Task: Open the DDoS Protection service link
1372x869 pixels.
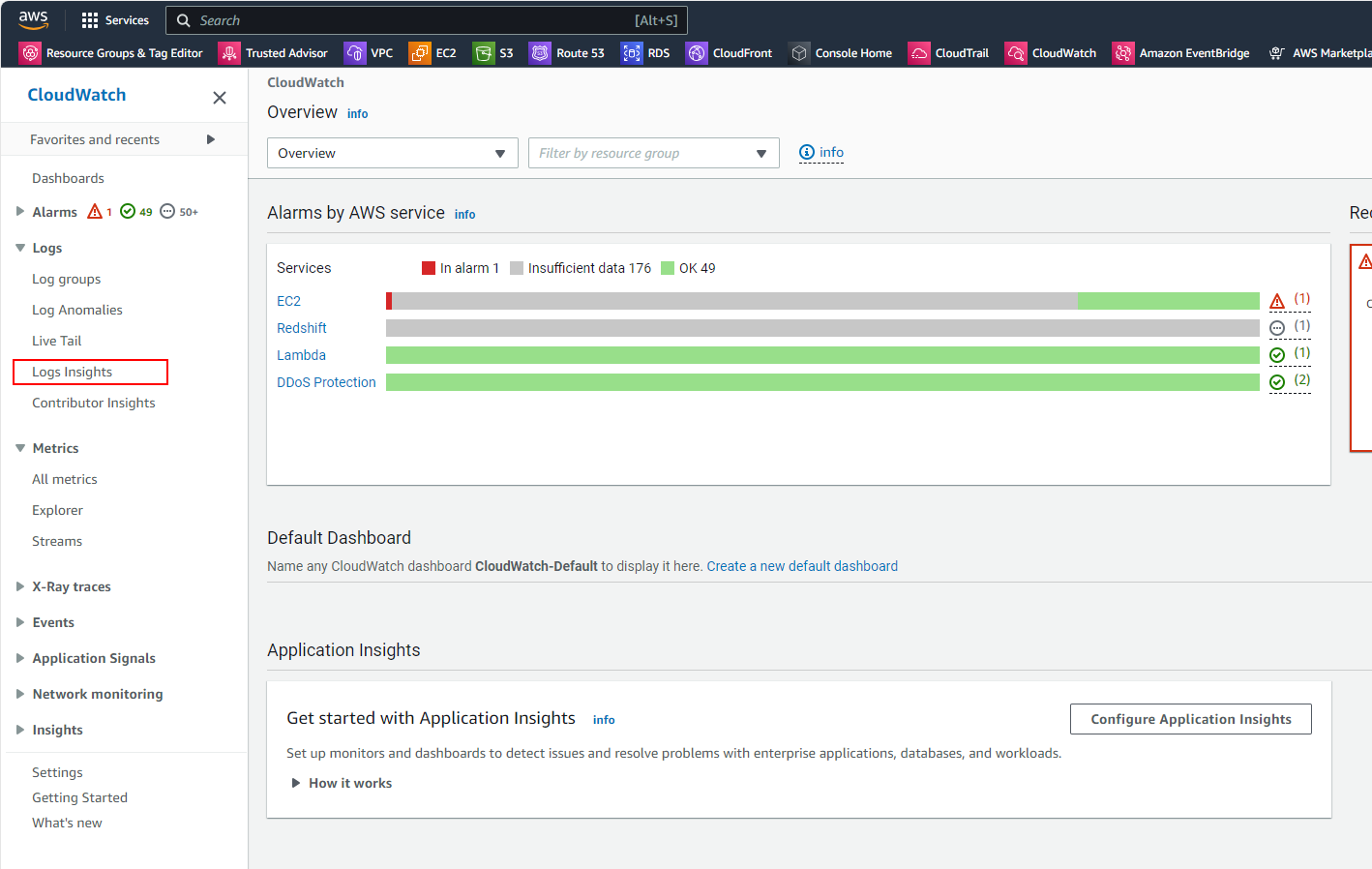Action: [x=326, y=382]
